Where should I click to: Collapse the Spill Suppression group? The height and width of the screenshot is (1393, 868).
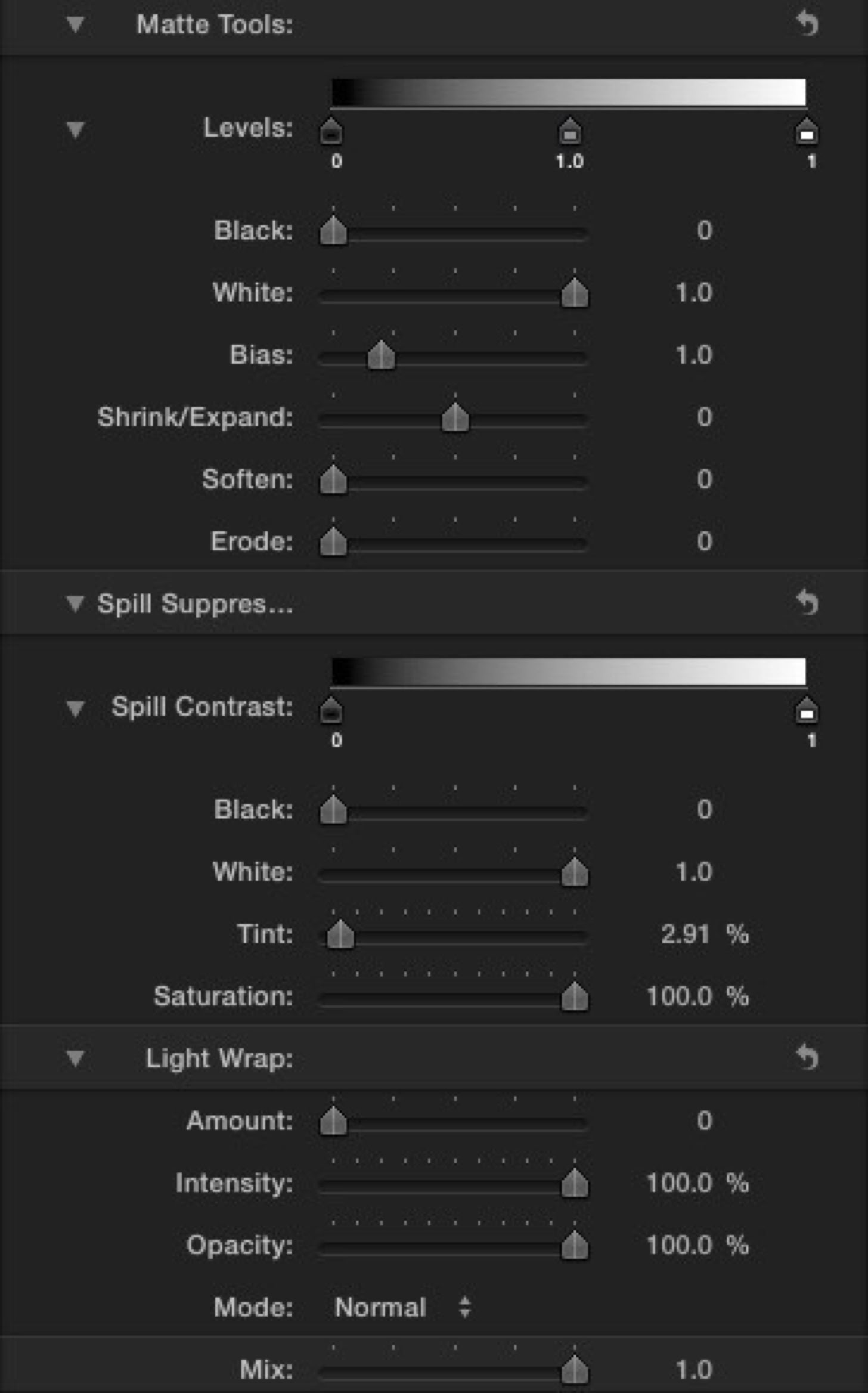[x=75, y=603]
